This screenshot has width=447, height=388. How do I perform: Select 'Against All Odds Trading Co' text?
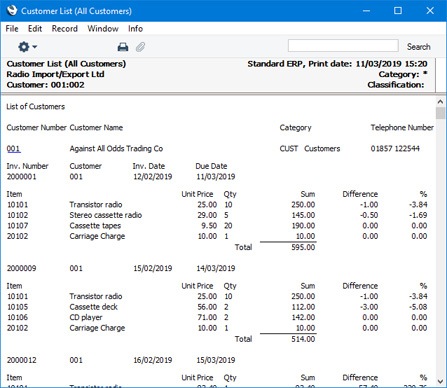coord(116,149)
